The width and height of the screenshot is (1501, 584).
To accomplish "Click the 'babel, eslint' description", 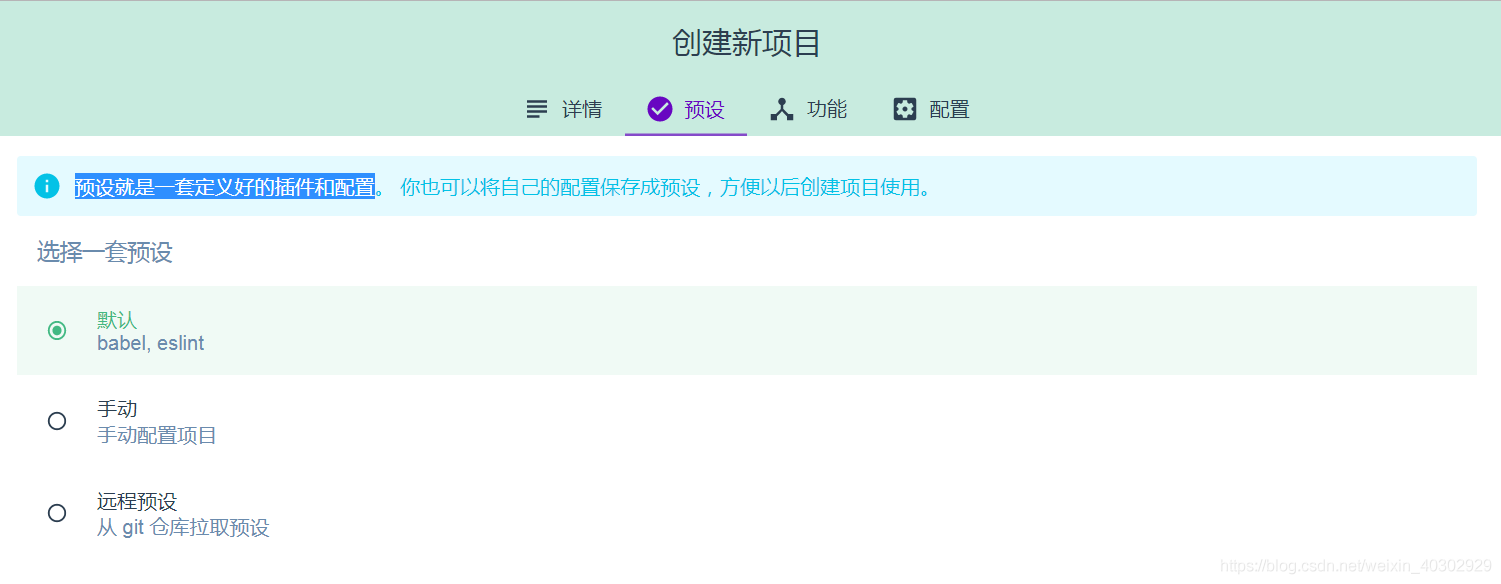I will pyautogui.click(x=150, y=343).
